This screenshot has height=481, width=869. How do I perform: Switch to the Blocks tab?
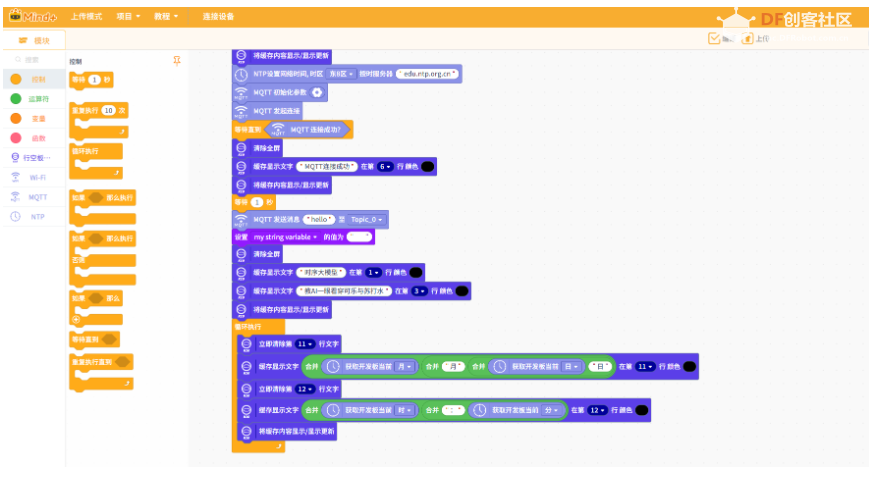[34, 40]
